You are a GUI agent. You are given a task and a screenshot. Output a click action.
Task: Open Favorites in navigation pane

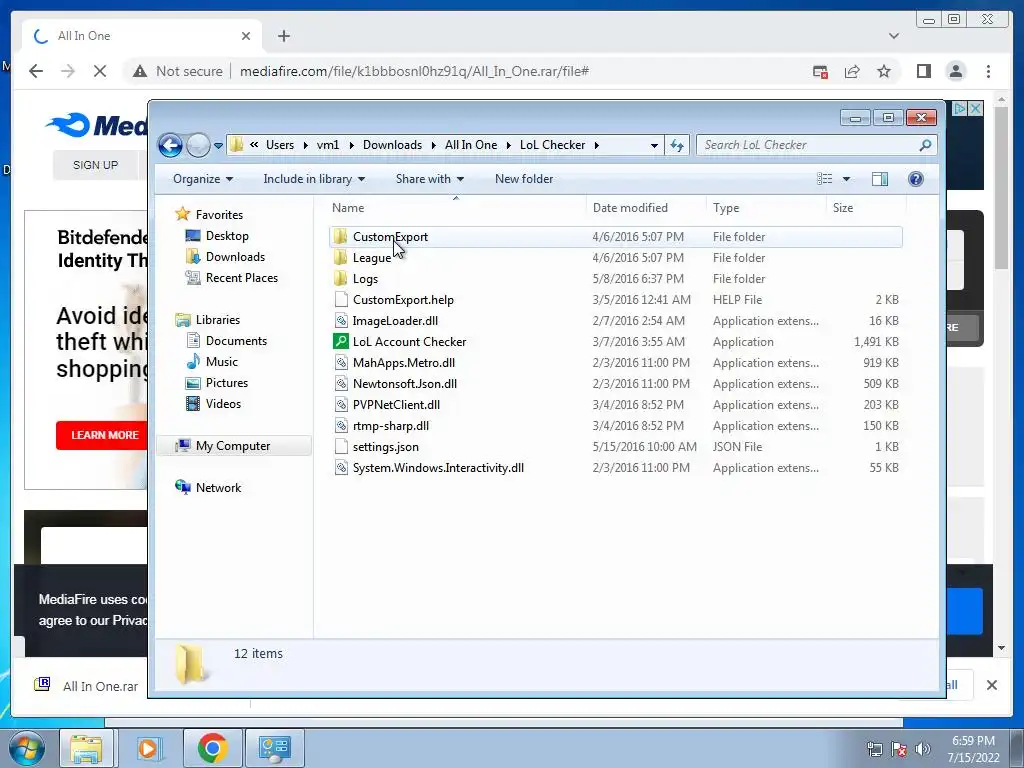pos(219,215)
